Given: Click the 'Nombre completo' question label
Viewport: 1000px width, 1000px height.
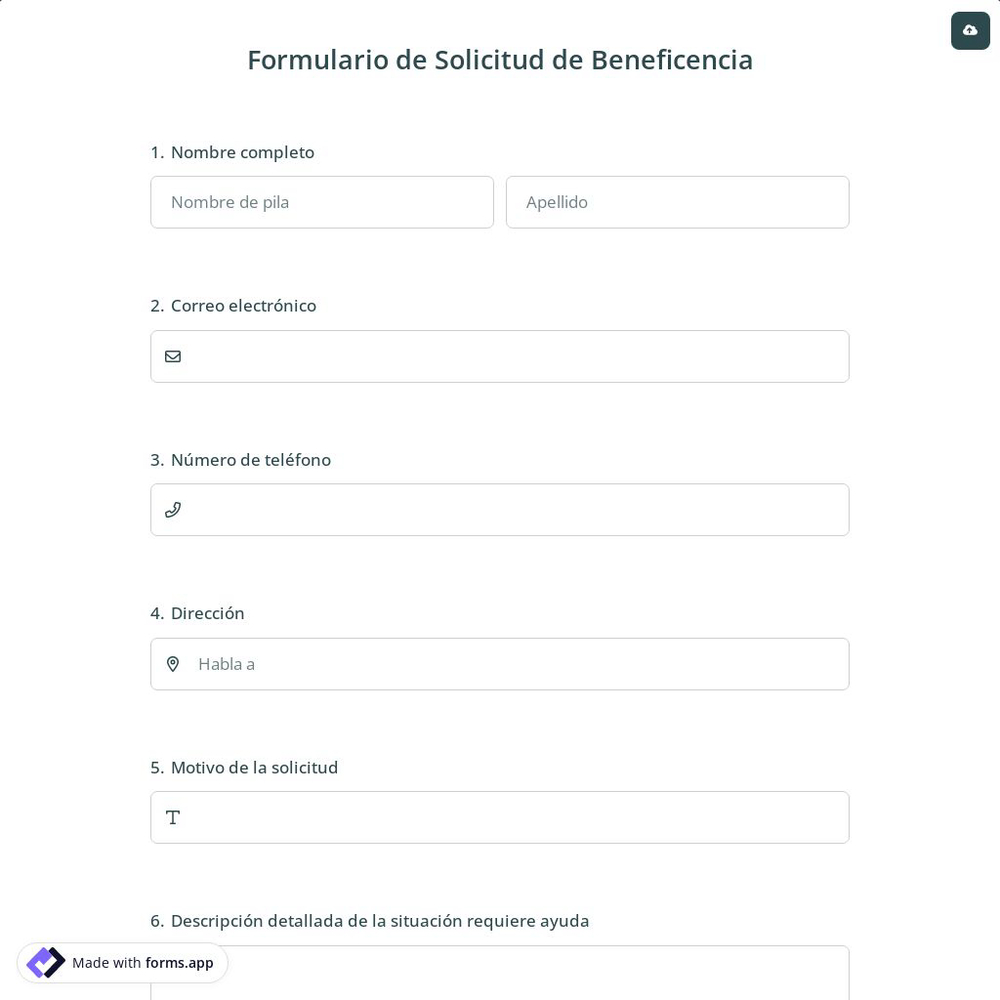Looking at the screenshot, I should pyautogui.click(x=242, y=152).
